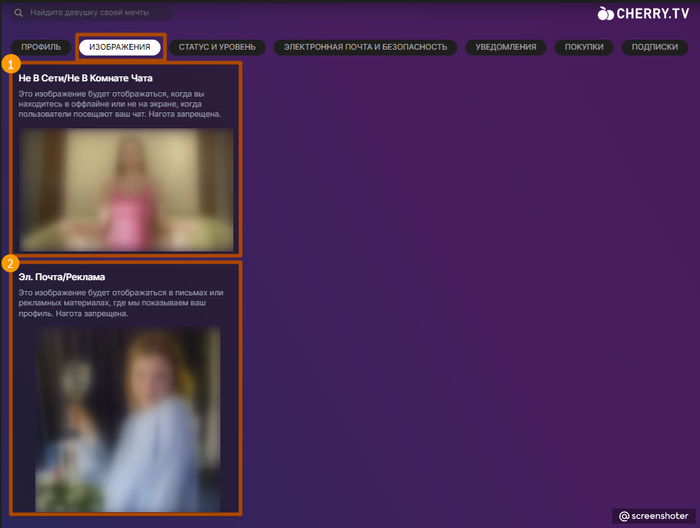Focus the 'Найдите девушку своей мечты' search field
This screenshot has width=700, height=528.
click(95, 13)
